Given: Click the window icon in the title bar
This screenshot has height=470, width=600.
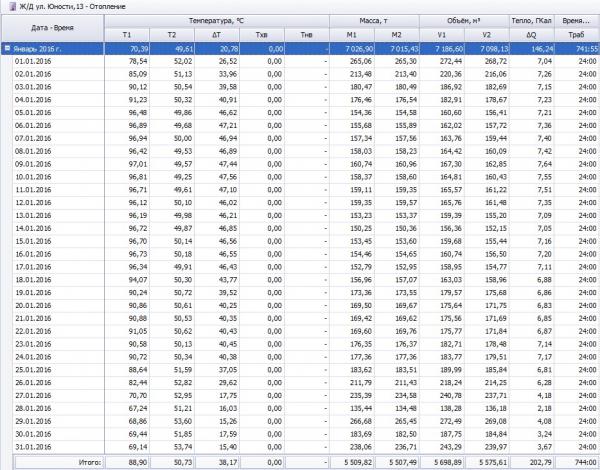Looking at the screenshot, I should (x=7, y=7).
